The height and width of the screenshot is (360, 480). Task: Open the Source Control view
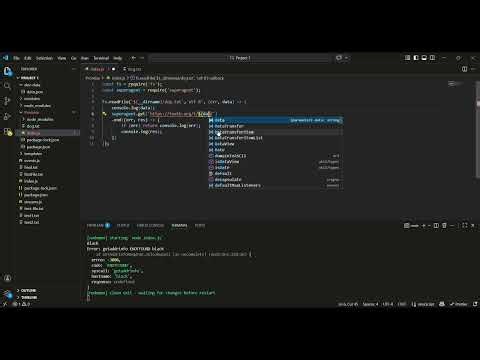[x=7, y=101]
